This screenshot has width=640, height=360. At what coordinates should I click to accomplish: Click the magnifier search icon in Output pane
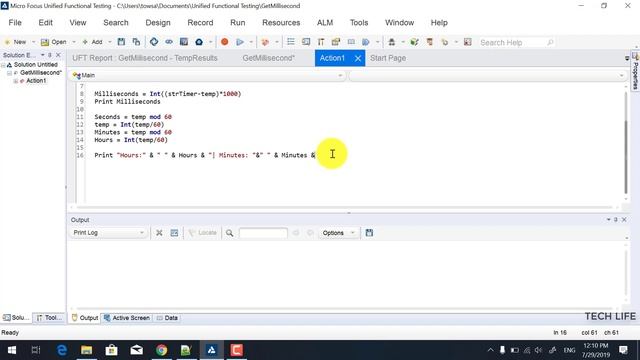coord(229,233)
